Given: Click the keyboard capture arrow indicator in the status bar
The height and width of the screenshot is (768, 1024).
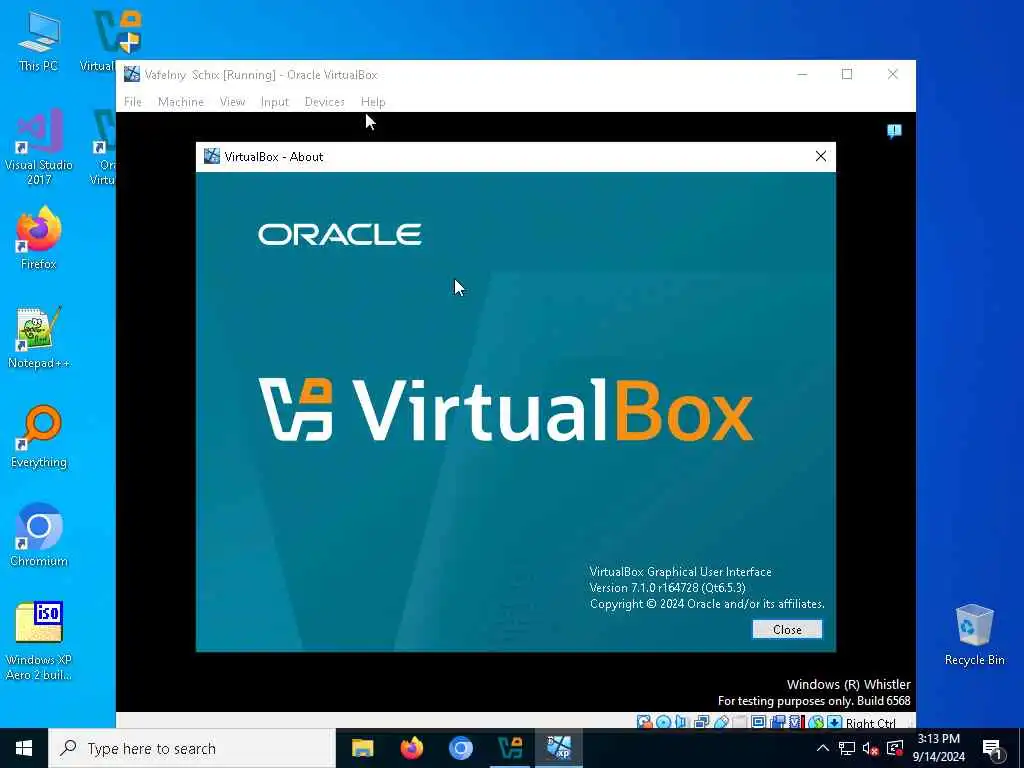Looking at the screenshot, I should pos(834,722).
